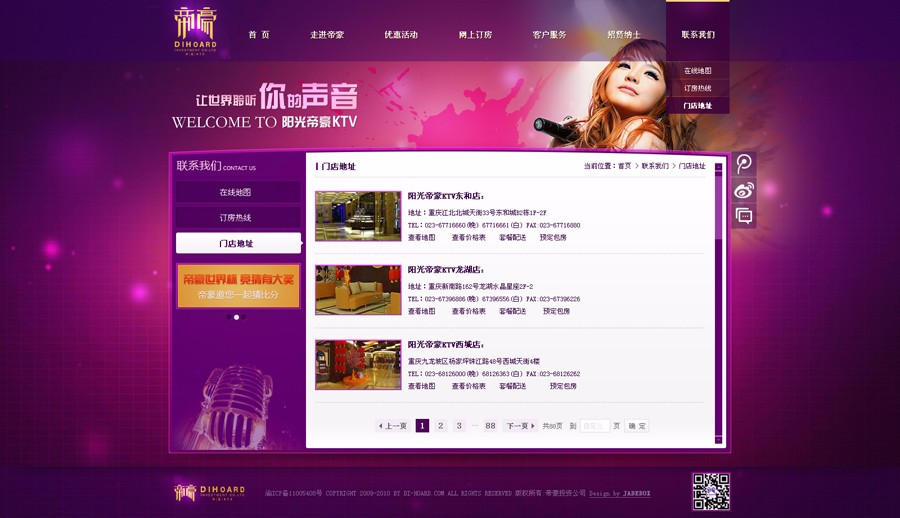The image size is (900, 518).
Task: Select 门店地址 in the 联系我们 dropdown
Action: coord(697,106)
